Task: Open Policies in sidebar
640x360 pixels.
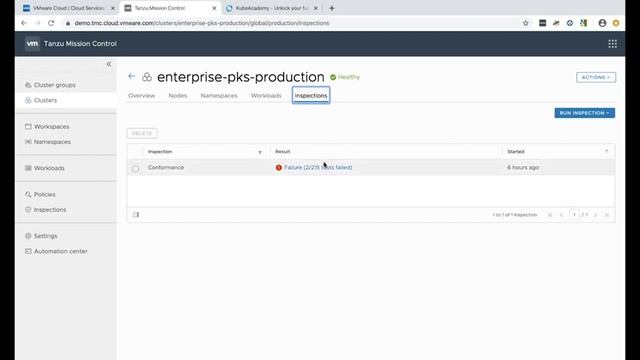Action: point(44,194)
